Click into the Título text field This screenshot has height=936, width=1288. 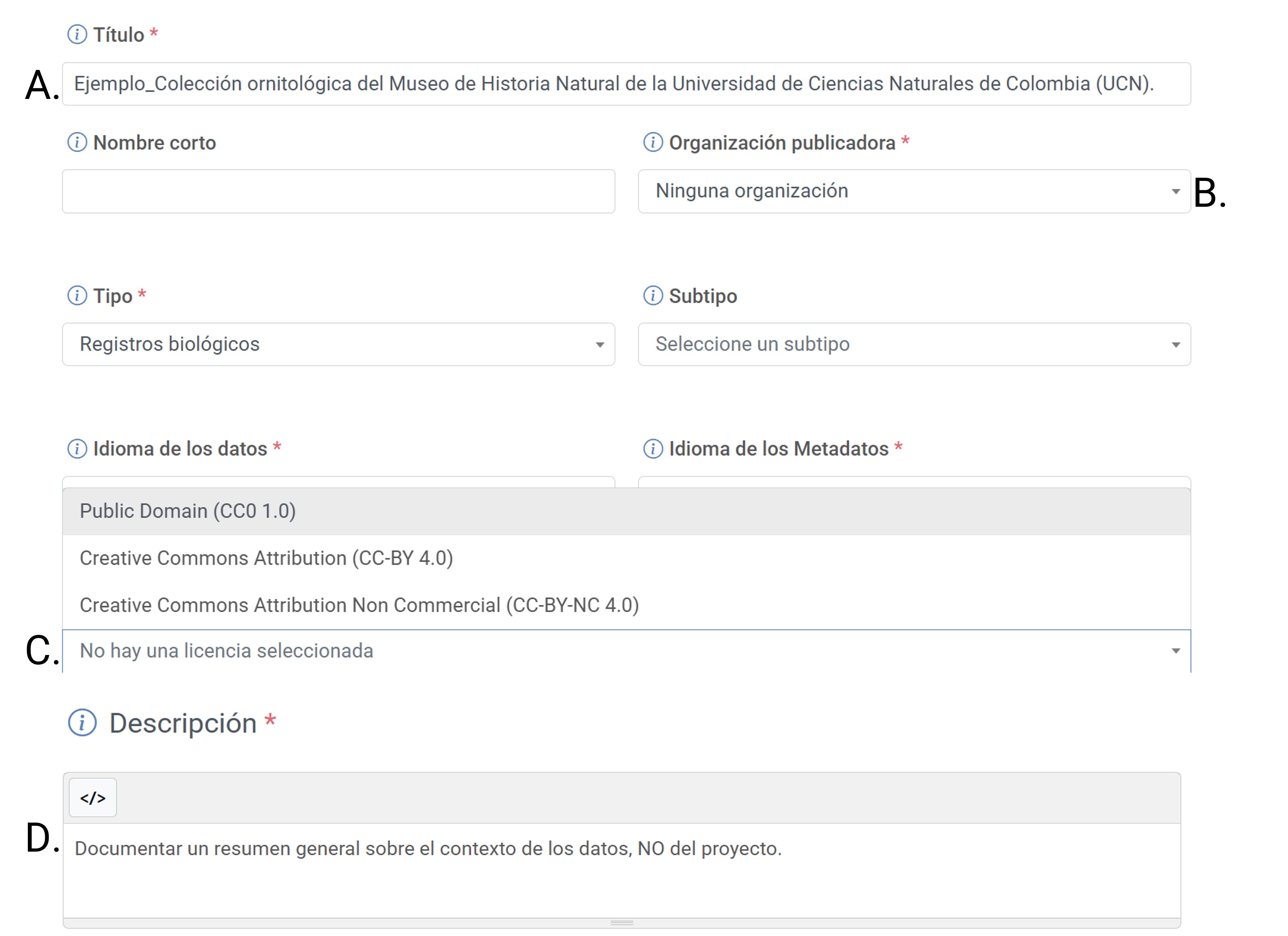point(626,84)
